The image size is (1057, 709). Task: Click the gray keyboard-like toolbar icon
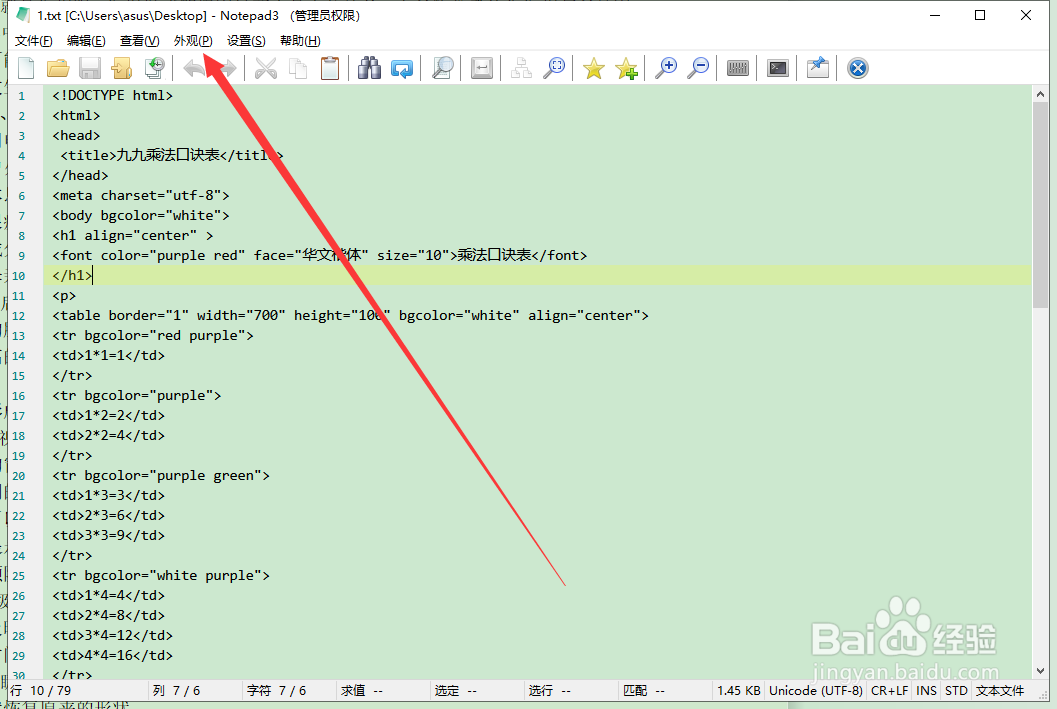(738, 68)
